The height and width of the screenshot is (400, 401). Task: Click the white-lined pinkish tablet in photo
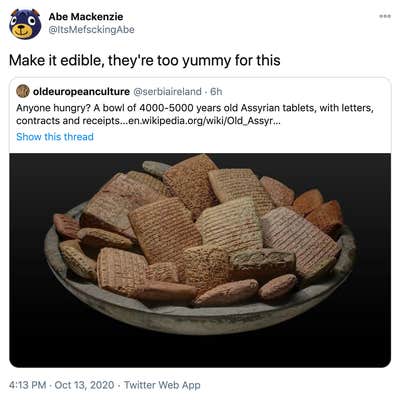point(299,241)
